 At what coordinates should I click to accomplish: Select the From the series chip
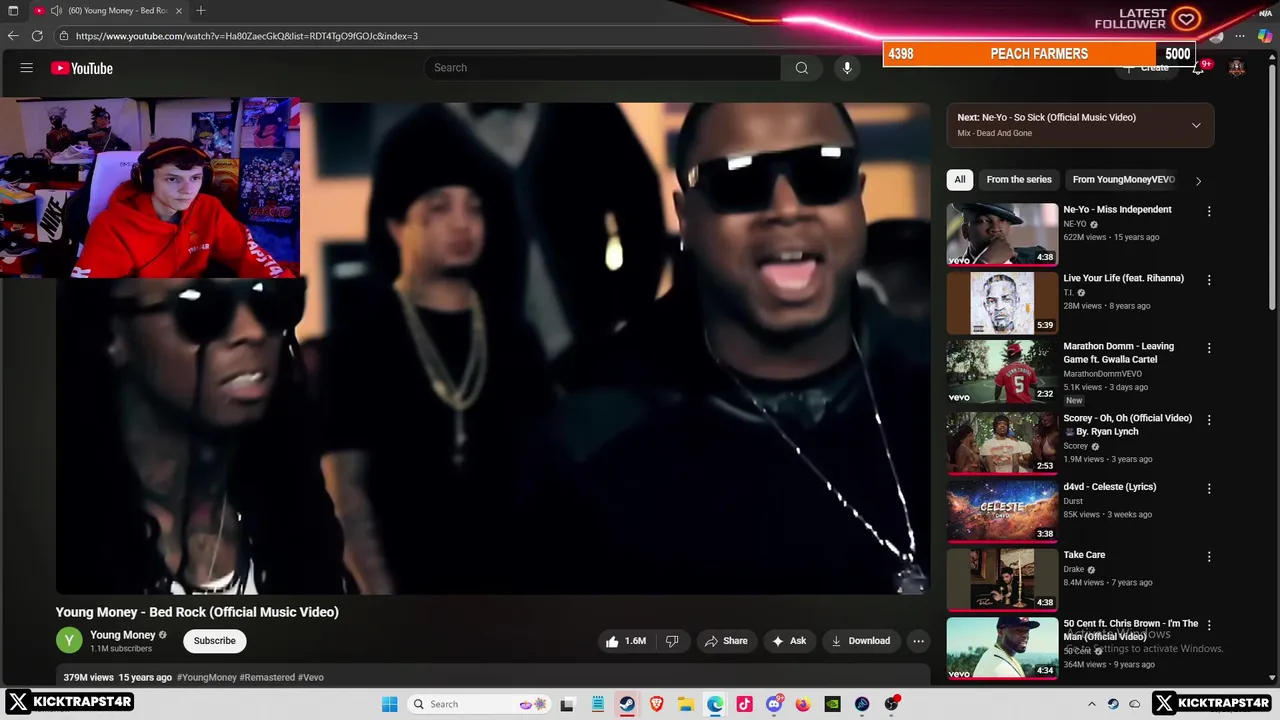pos(1019,180)
